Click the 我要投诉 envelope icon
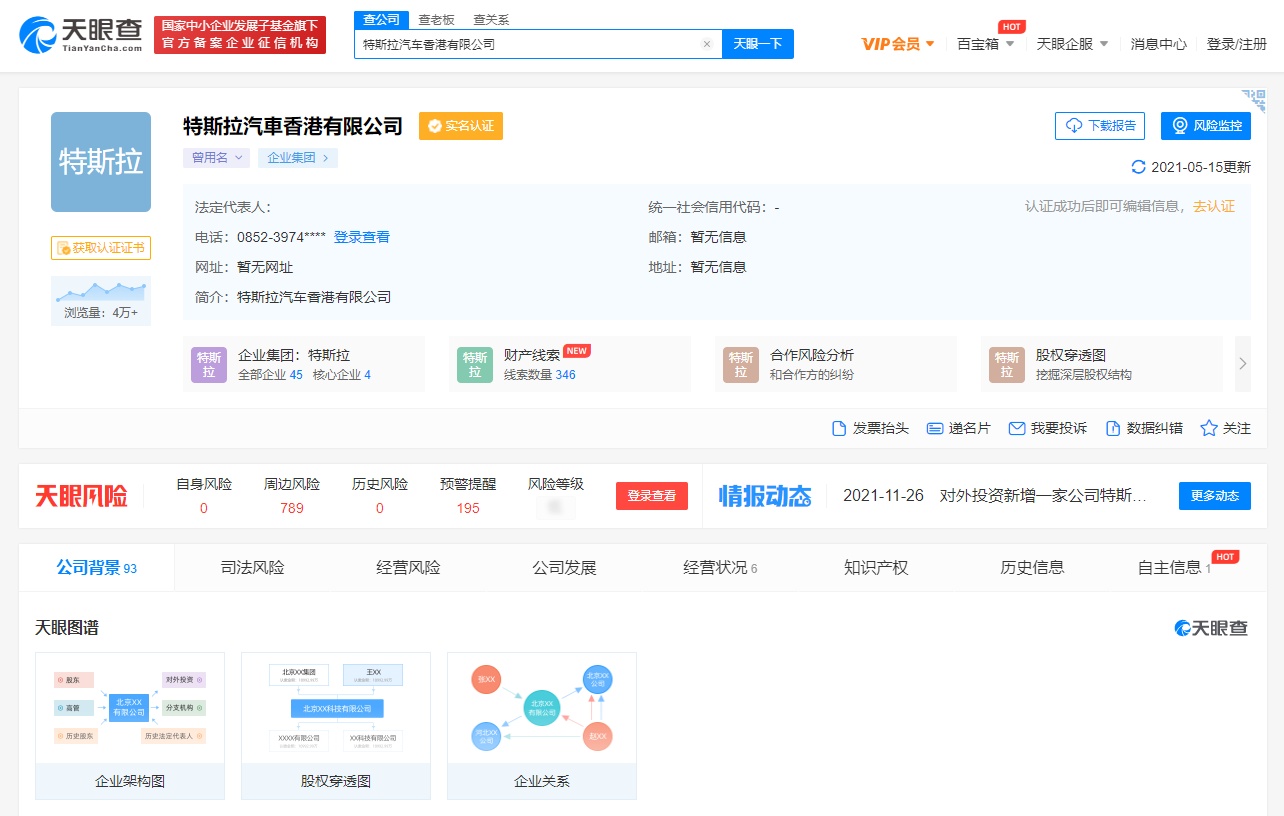This screenshot has width=1284, height=816. 1017,428
